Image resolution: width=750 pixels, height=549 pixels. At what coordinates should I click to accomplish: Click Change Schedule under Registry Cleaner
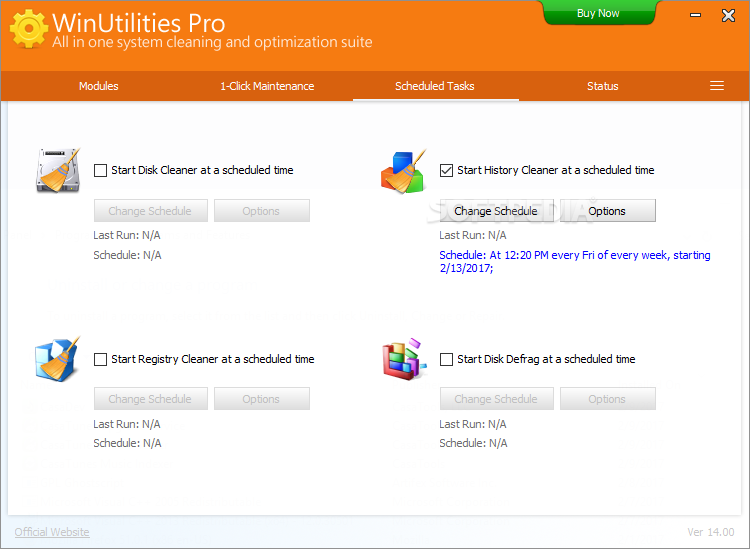point(151,399)
